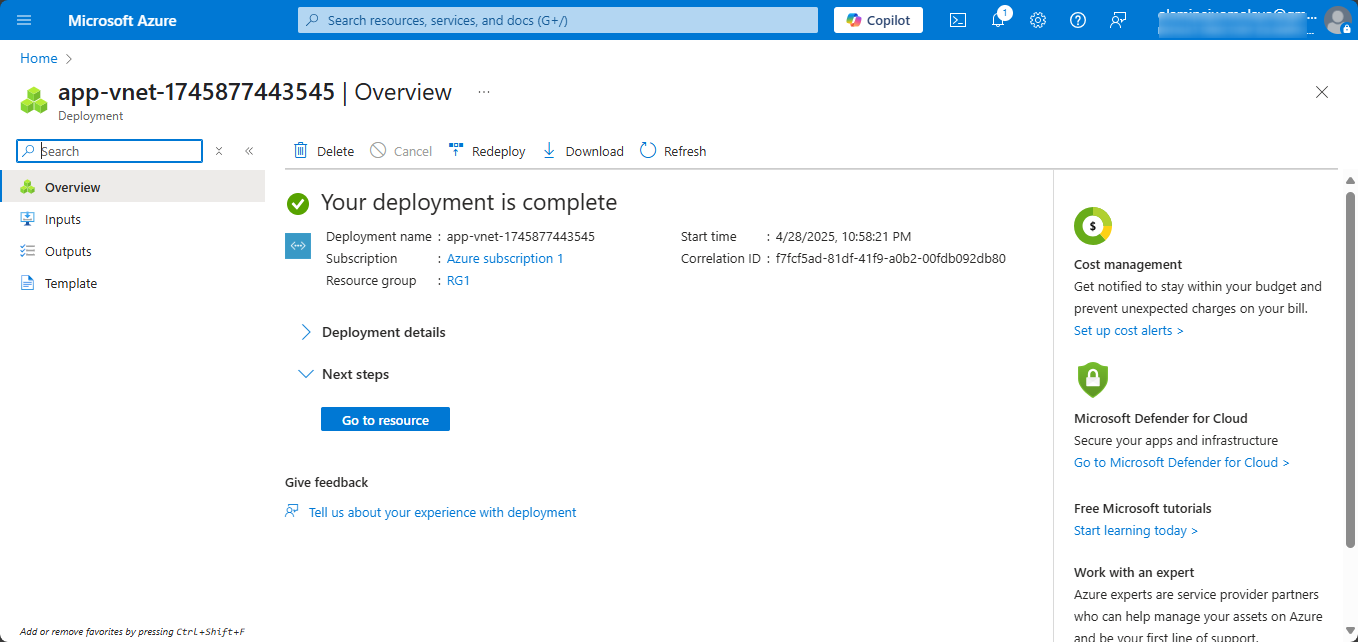The width and height of the screenshot is (1358, 642).
Task: Click the Defender for Cloud shield icon
Action: click(x=1093, y=380)
